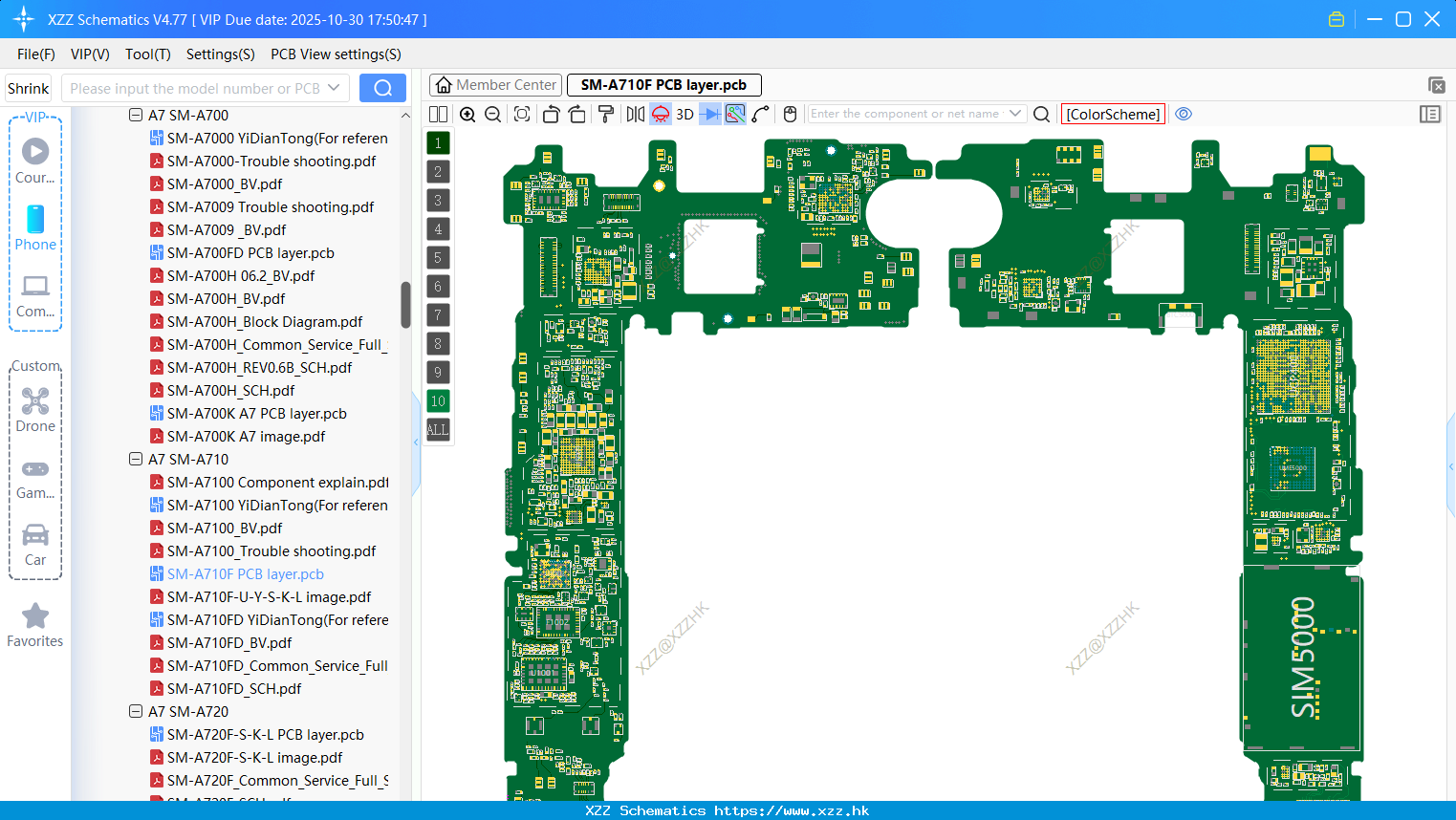Collapse the A7 SM-A720 tree node

click(136, 711)
